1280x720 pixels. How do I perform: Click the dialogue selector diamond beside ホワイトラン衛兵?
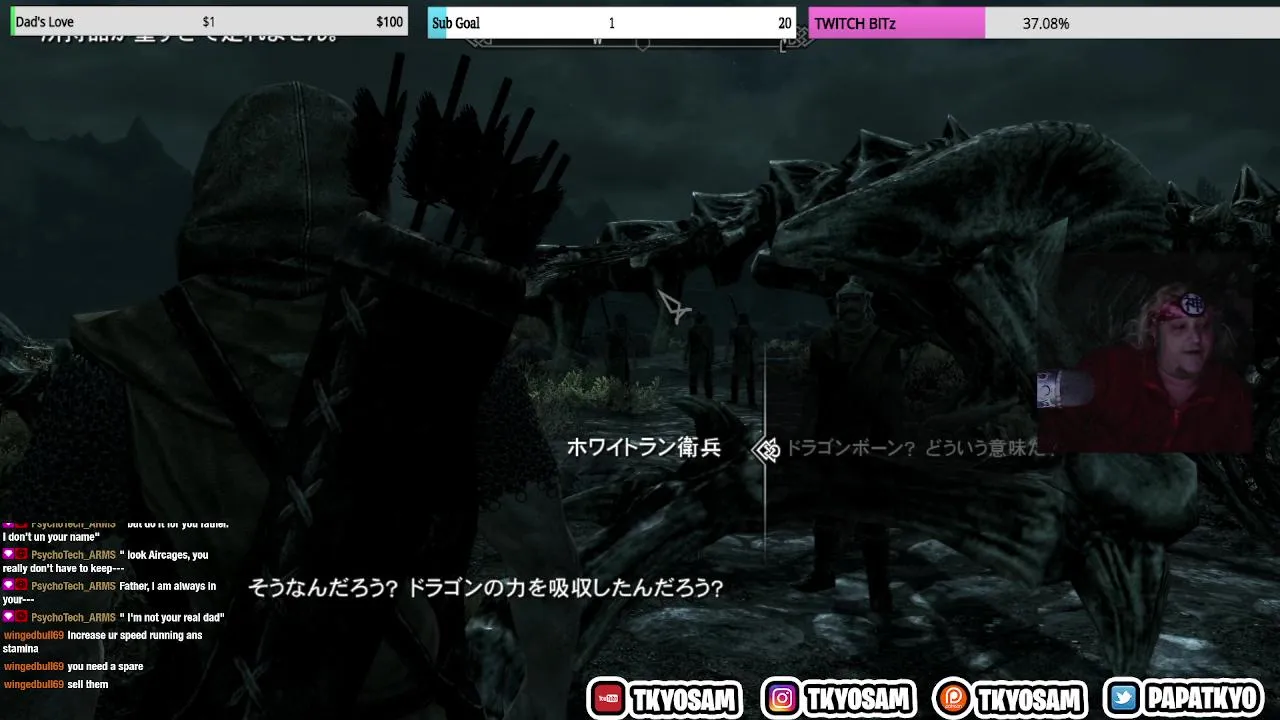(x=766, y=450)
